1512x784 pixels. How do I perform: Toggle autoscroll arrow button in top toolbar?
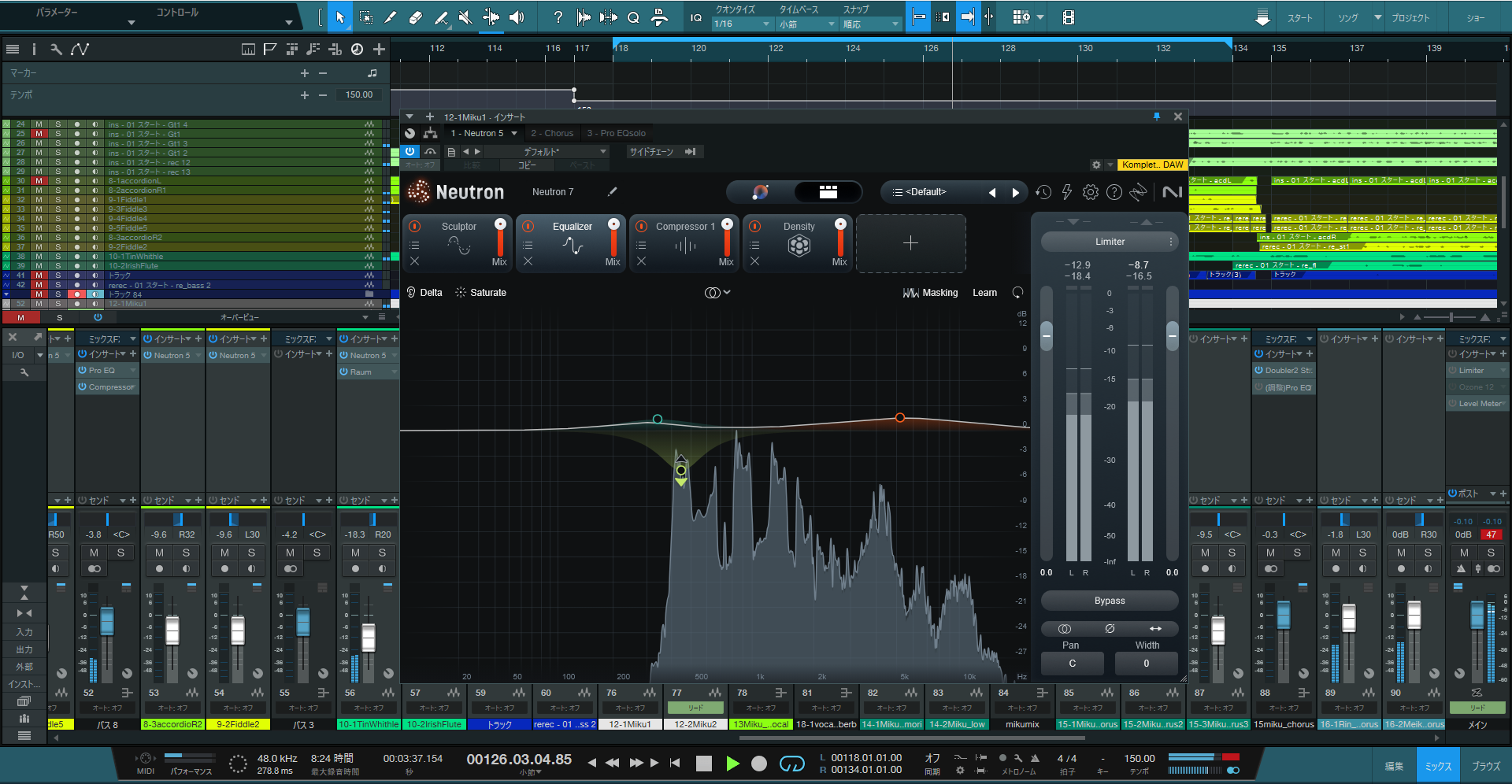point(968,17)
